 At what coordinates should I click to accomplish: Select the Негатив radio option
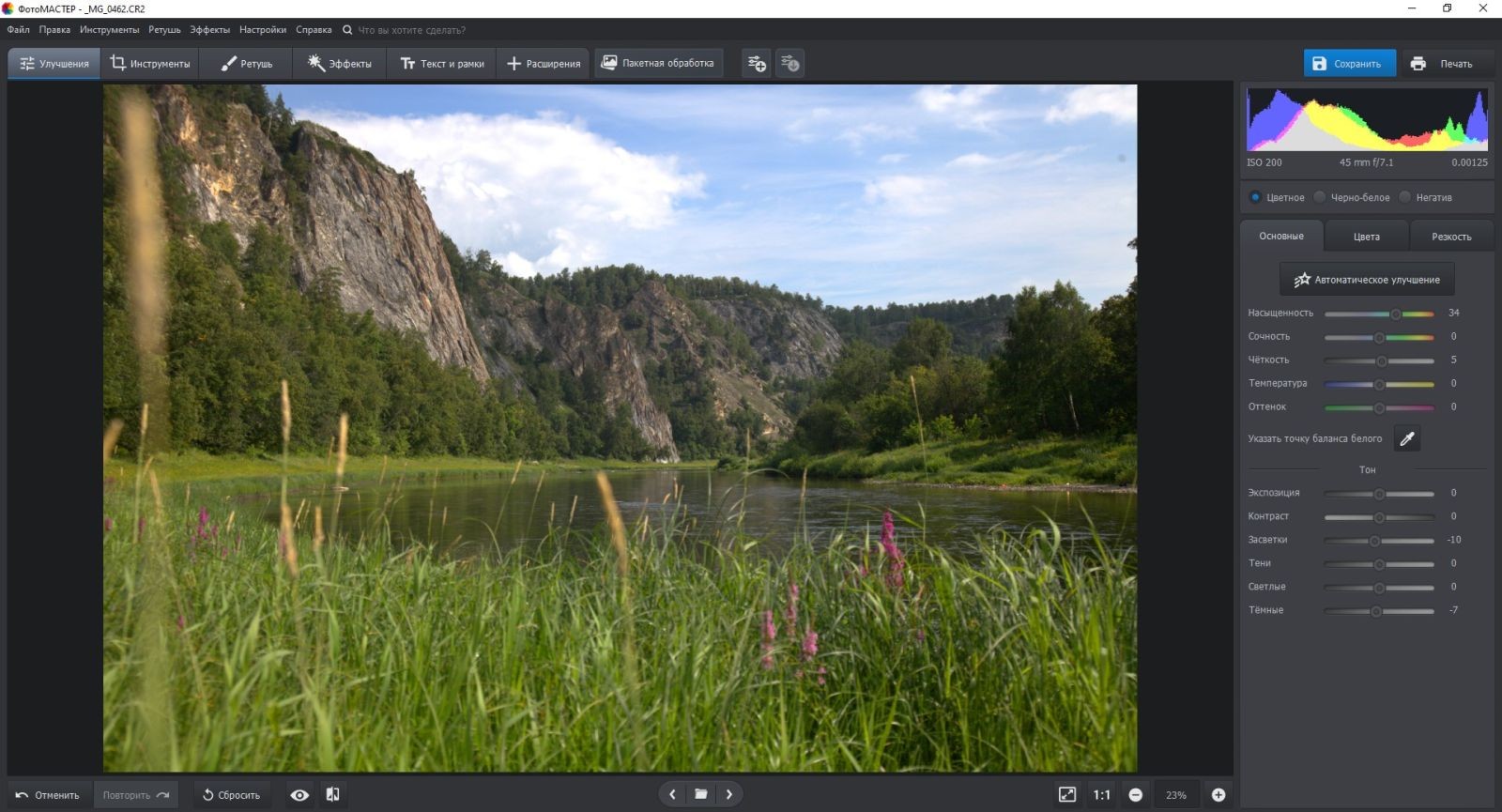pos(1405,197)
